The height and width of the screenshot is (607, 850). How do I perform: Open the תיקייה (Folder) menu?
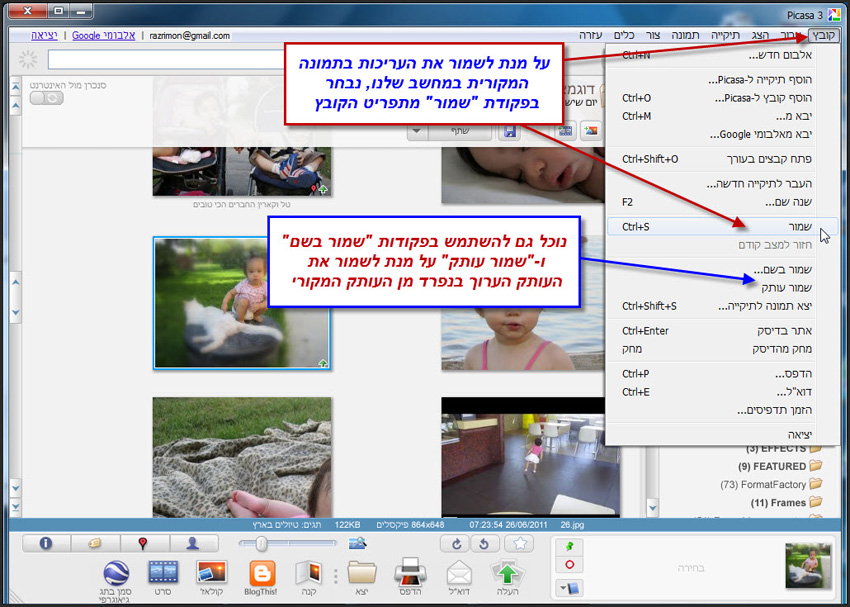pos(726,35)
